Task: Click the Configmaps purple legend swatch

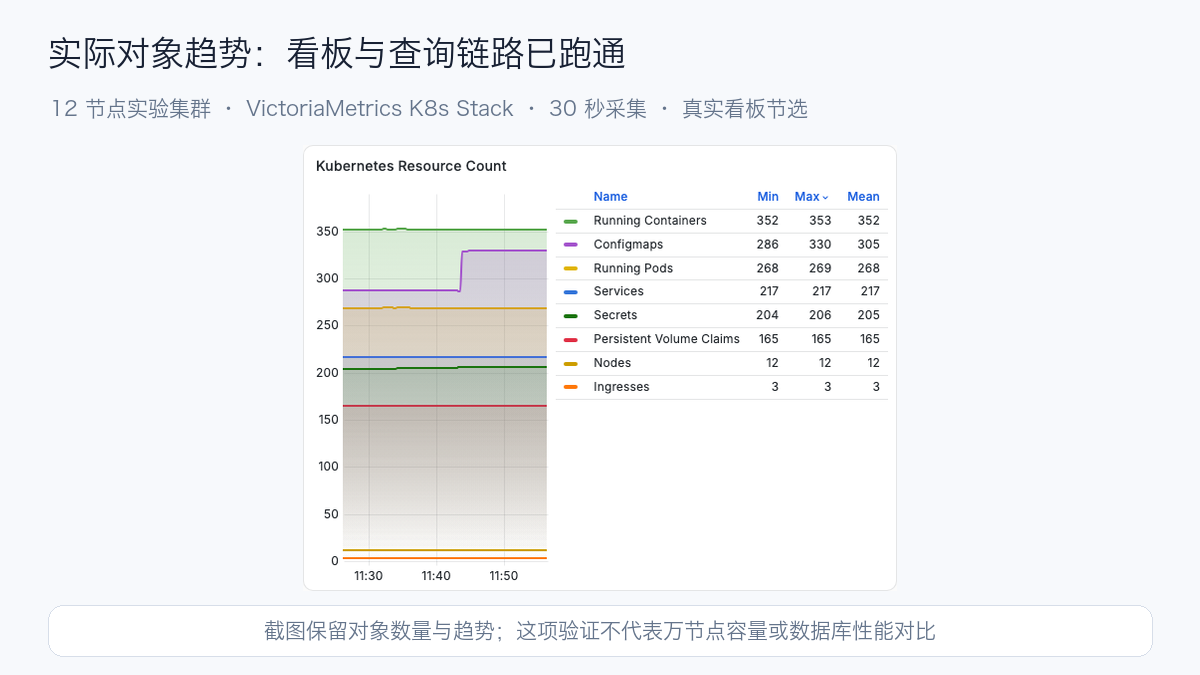Action: click(x=571, y=245)
